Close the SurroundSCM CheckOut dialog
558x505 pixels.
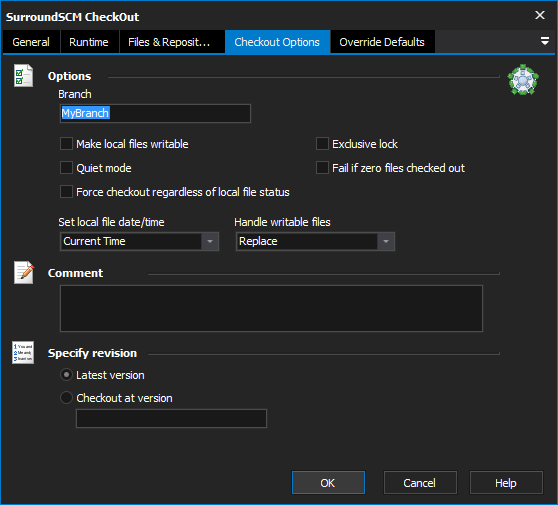pyautogui.click(x=540, y=15)
